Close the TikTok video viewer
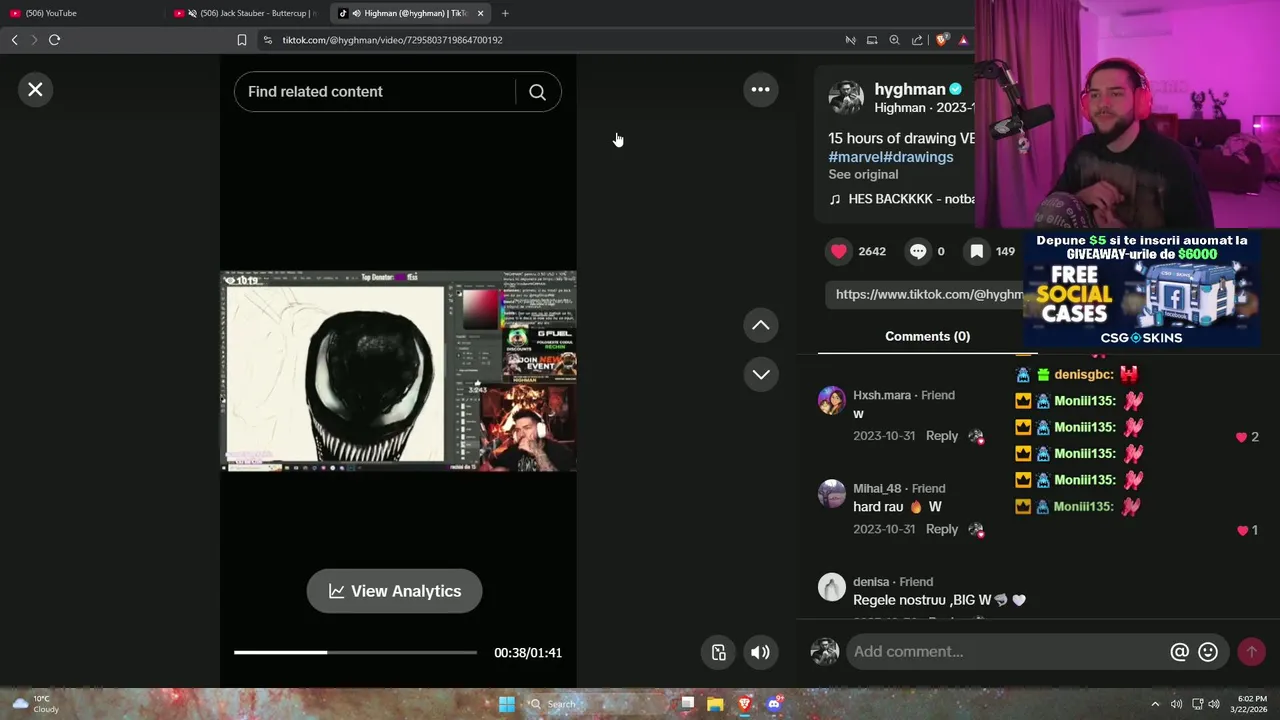Screen dimensions: 1280x720 pos(35,90)
